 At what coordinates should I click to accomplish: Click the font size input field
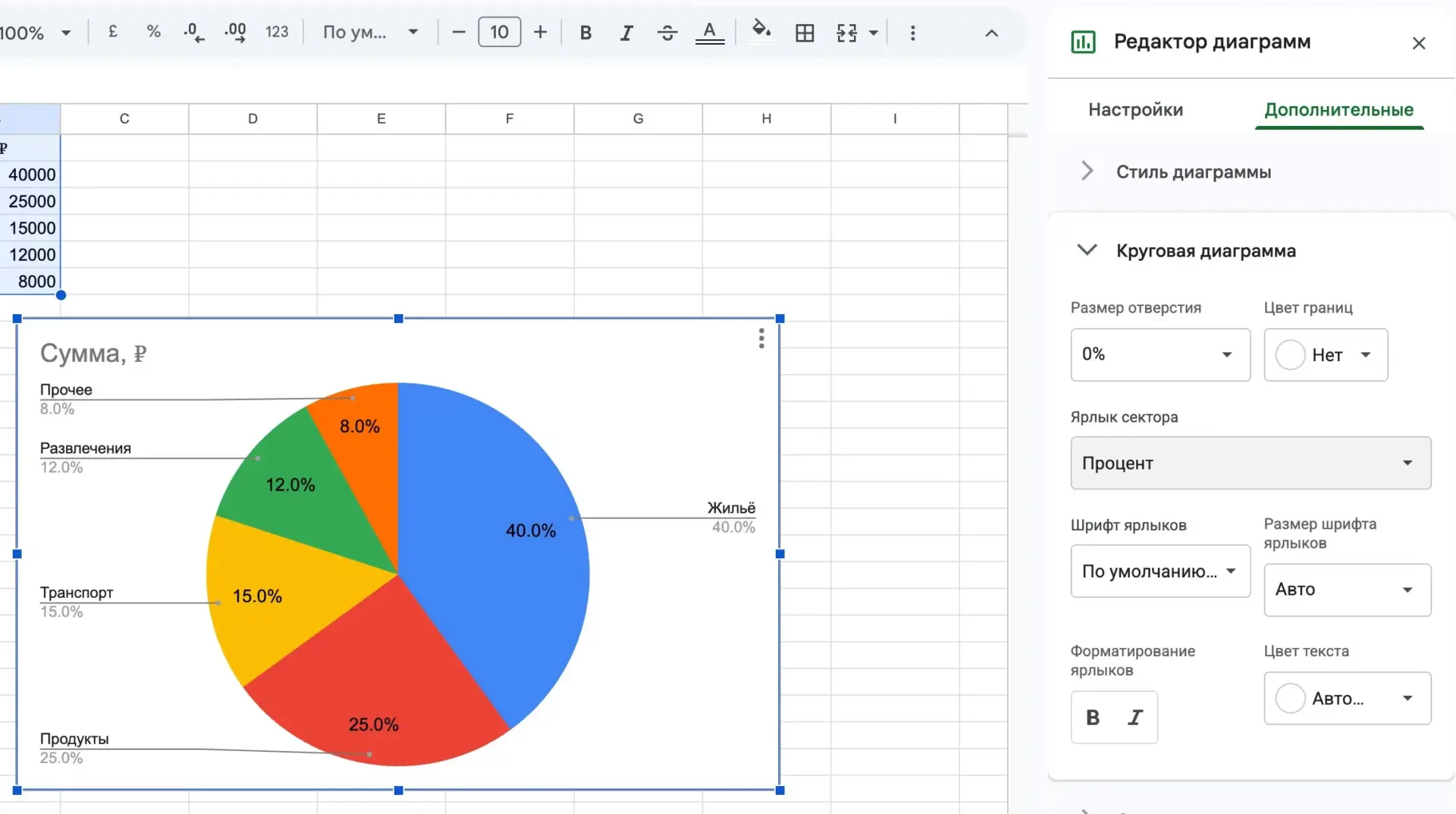click(x=499, y=32)
